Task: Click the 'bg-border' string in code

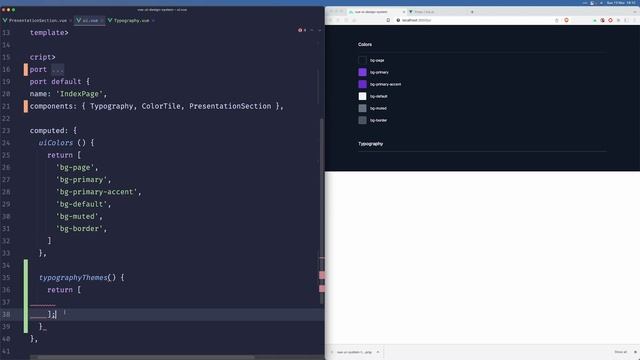Action: coord(79,229)
